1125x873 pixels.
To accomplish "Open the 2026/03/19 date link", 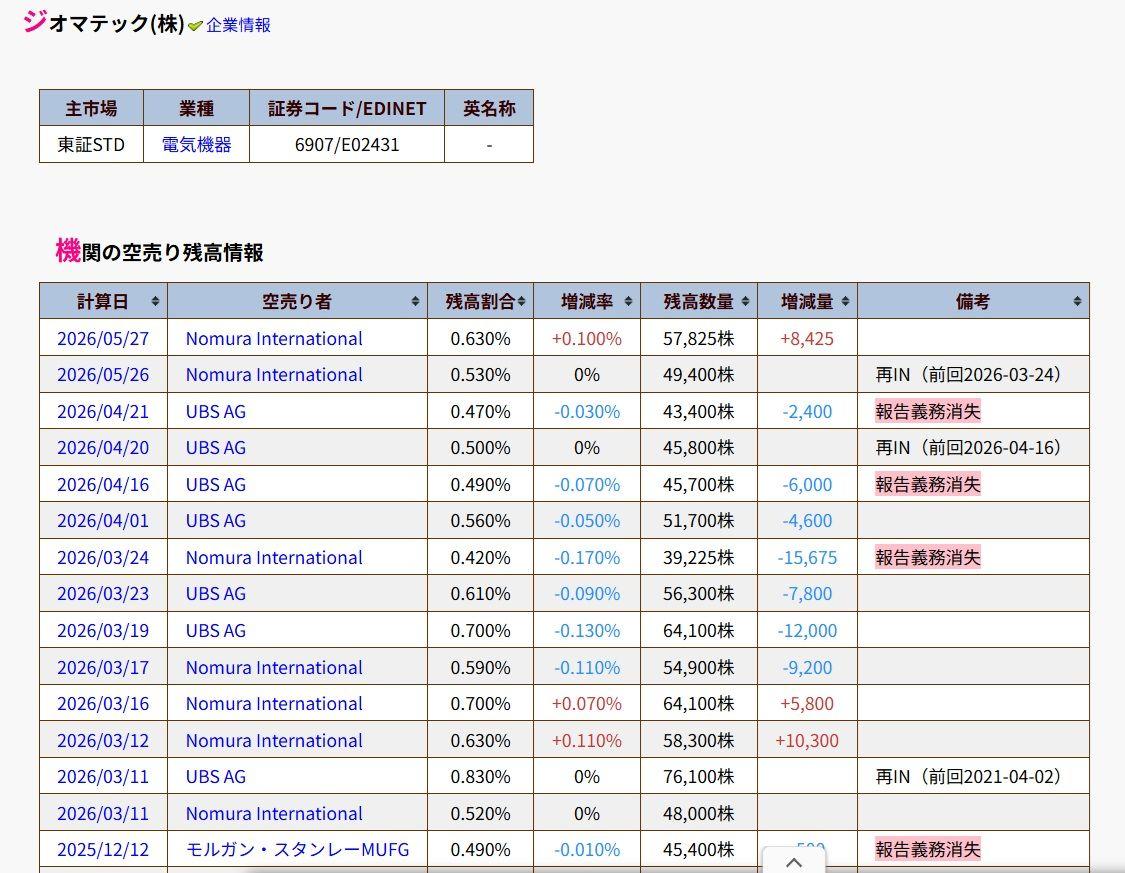I will 103,631.
